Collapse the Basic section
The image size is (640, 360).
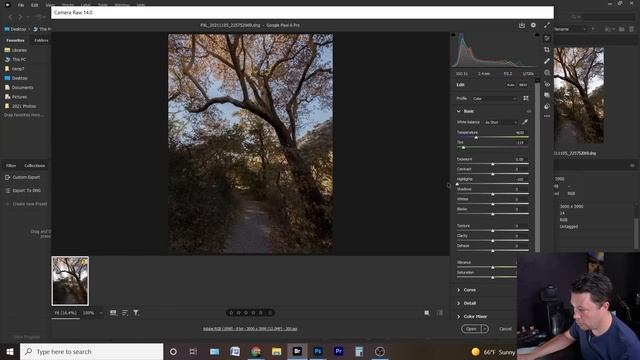click(x=458, y=111)
